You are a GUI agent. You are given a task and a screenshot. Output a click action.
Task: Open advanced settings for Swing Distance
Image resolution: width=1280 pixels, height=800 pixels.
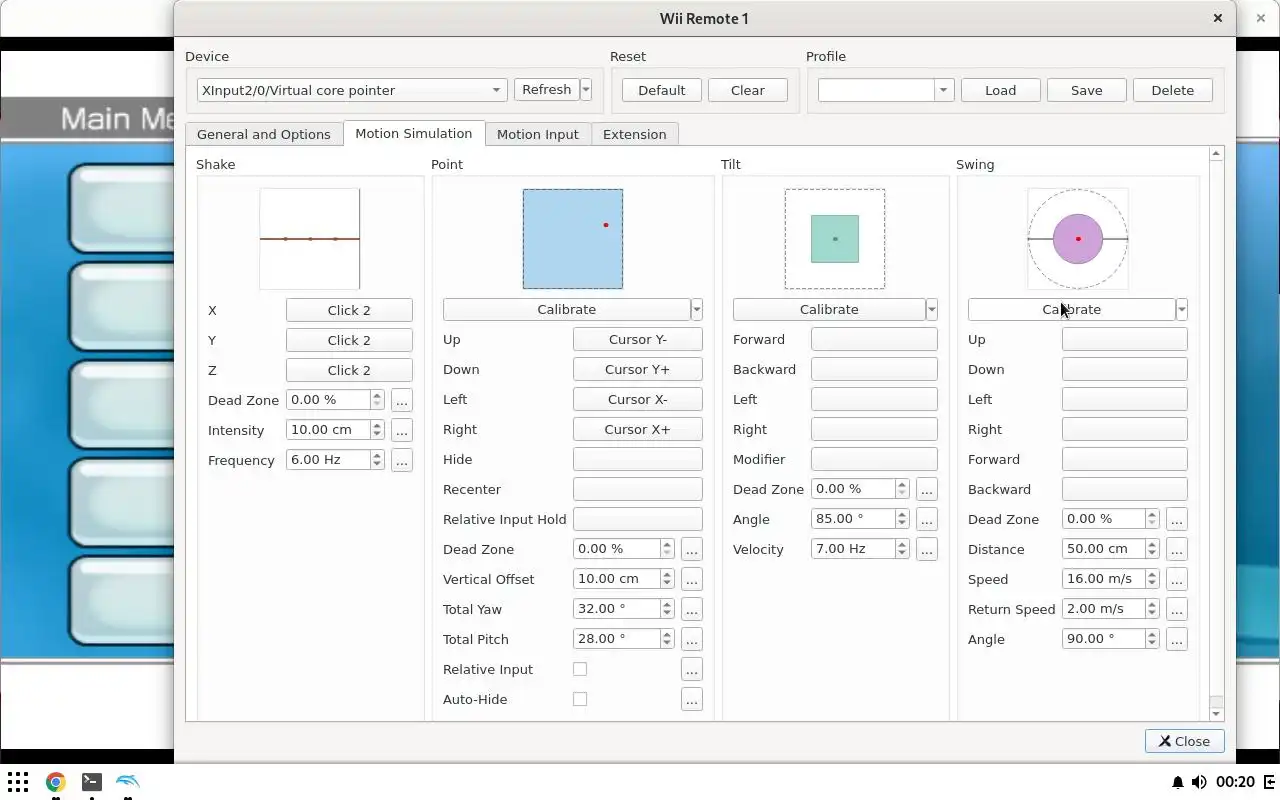point(1177,549)
